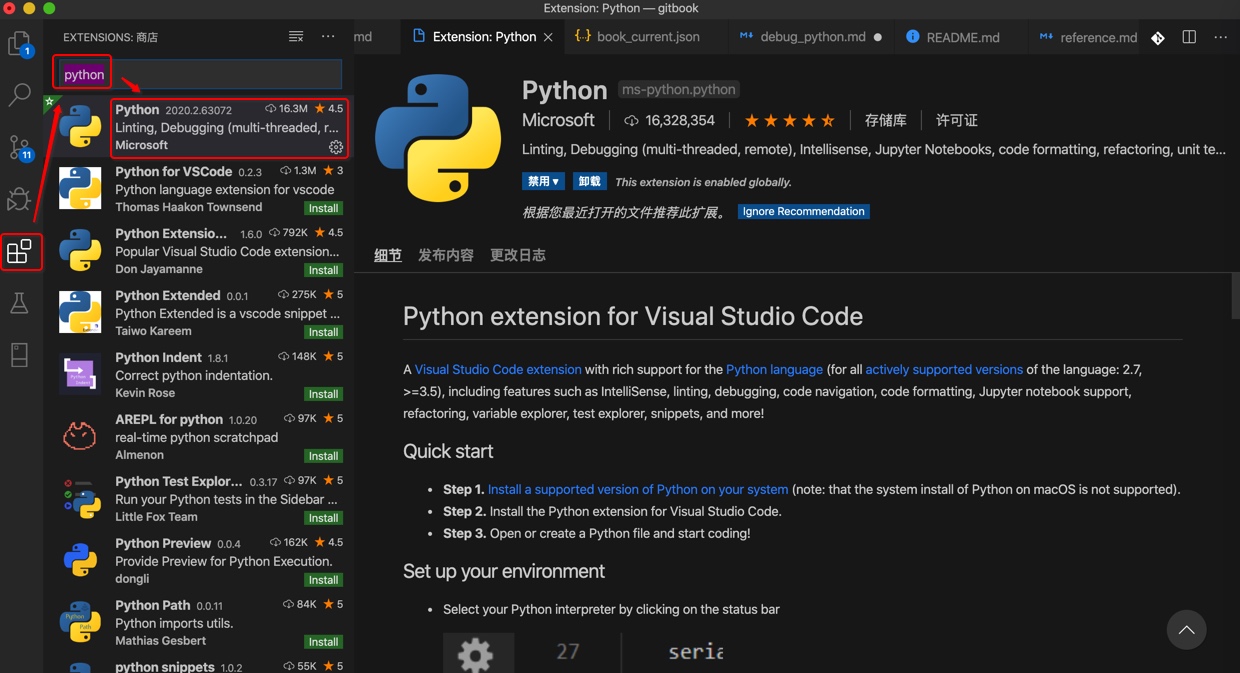
Task: Install Python for VSCode extension
Action: click(x=323, y=208)
